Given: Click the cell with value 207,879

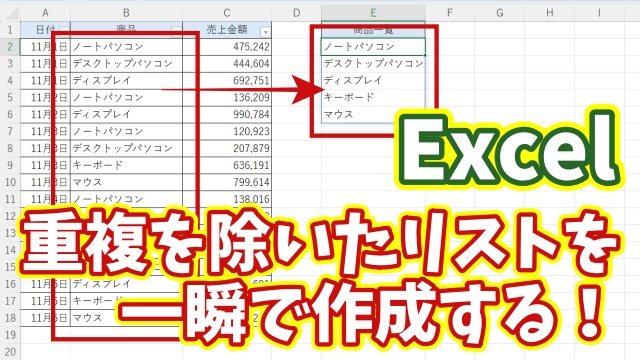Looking at the screenshot, I should tap(227, 148).
